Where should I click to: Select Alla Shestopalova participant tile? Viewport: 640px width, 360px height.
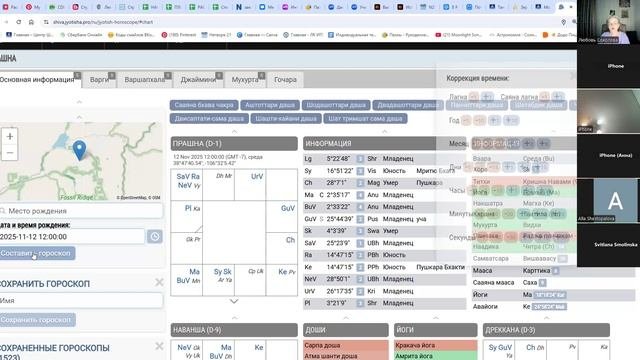coord(609,200)
